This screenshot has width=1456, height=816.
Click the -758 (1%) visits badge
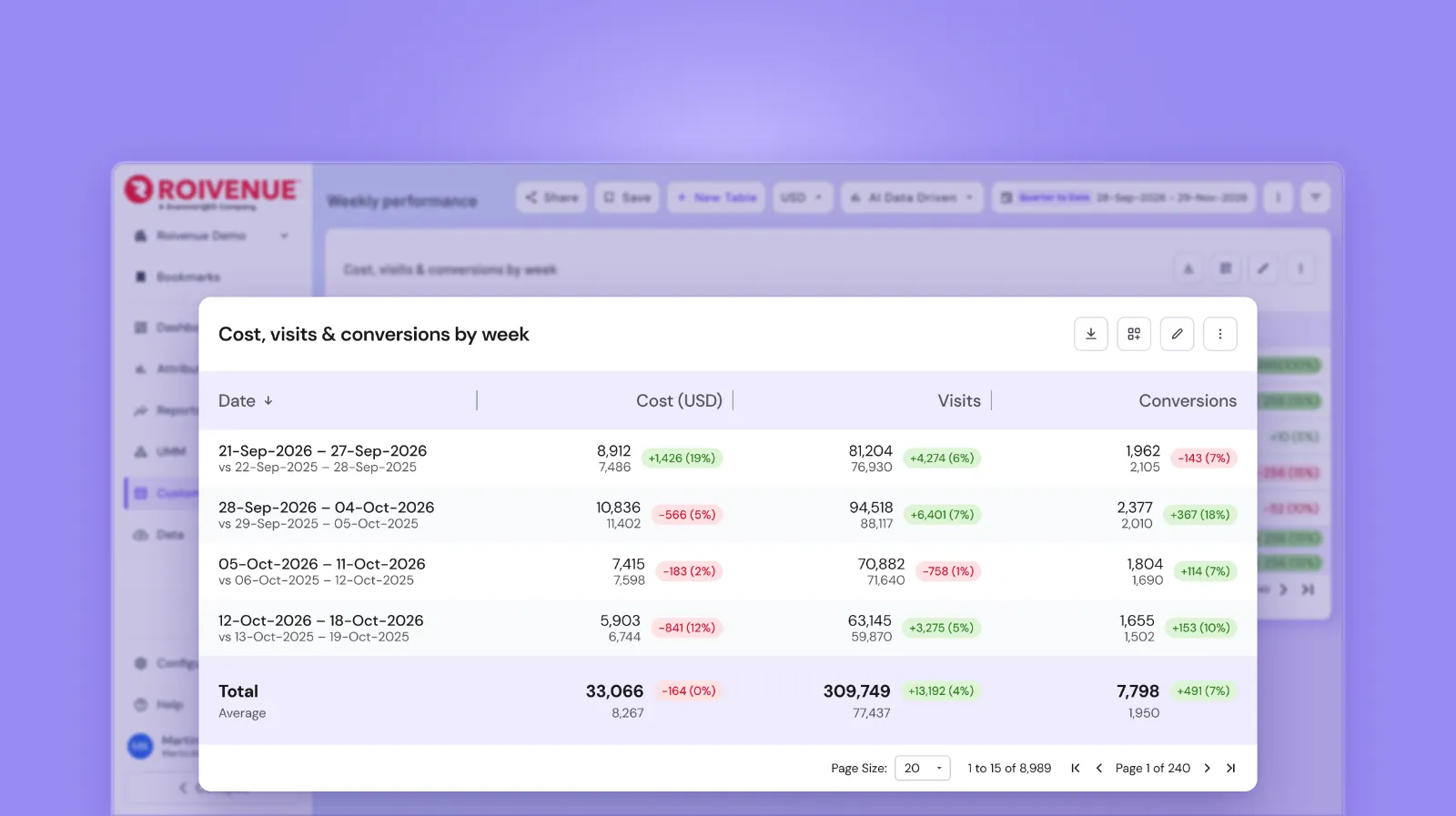coord(948,570)
